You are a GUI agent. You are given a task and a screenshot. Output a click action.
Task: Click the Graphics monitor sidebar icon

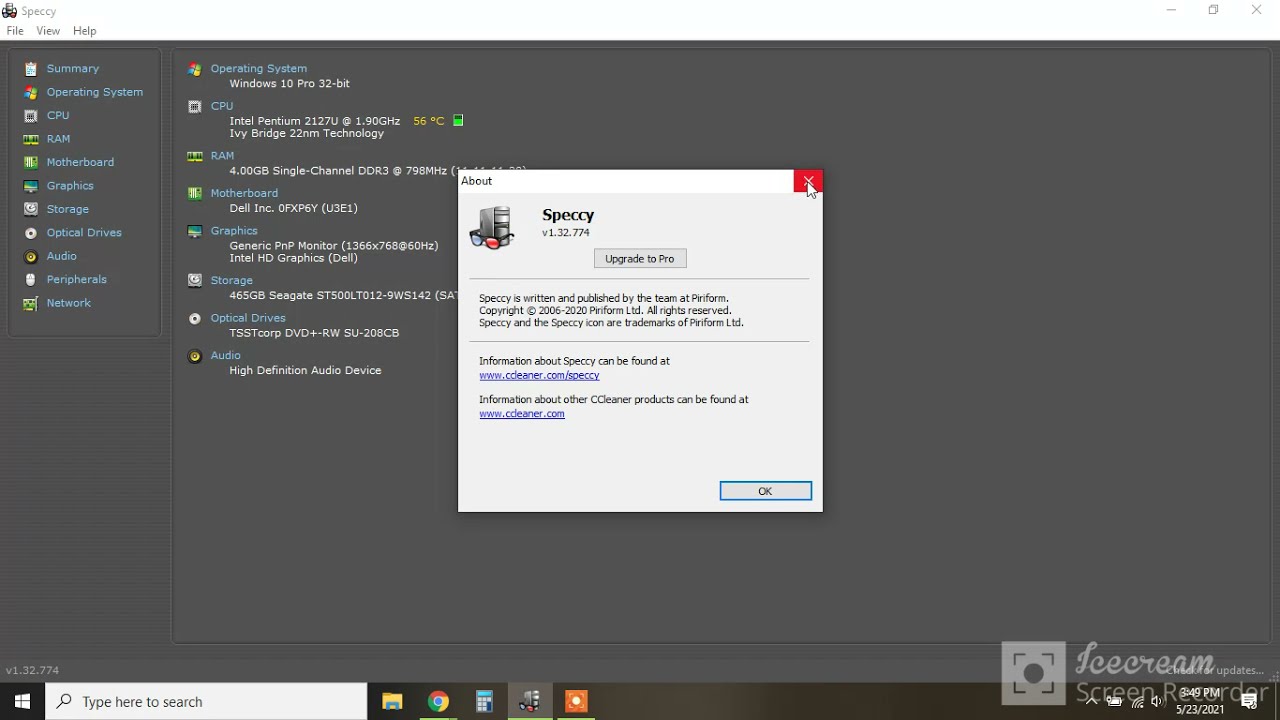[x=31, y=186]
